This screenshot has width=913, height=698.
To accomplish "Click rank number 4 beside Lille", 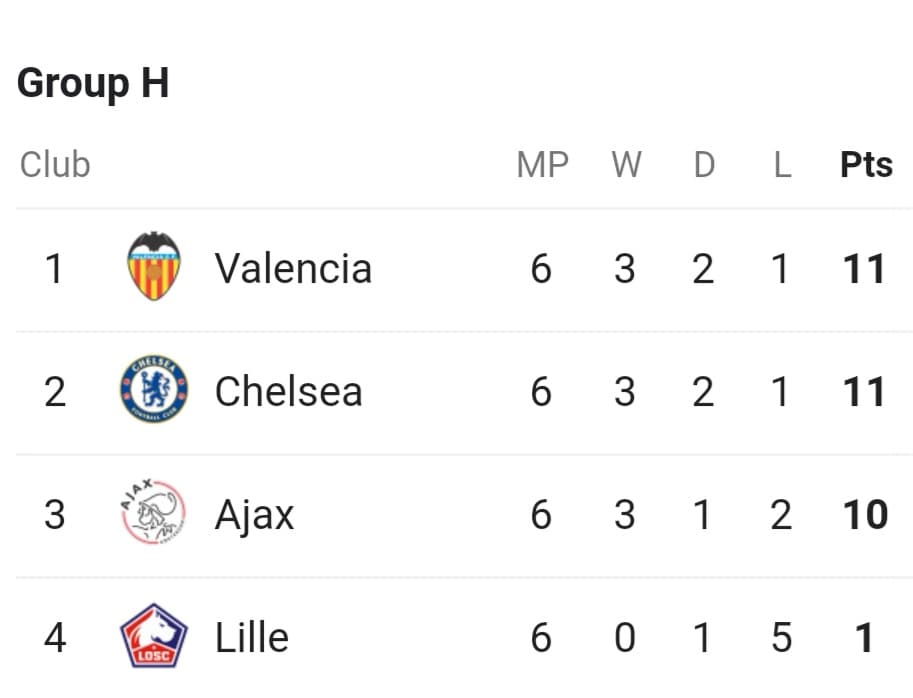I will tap(55, 637).
